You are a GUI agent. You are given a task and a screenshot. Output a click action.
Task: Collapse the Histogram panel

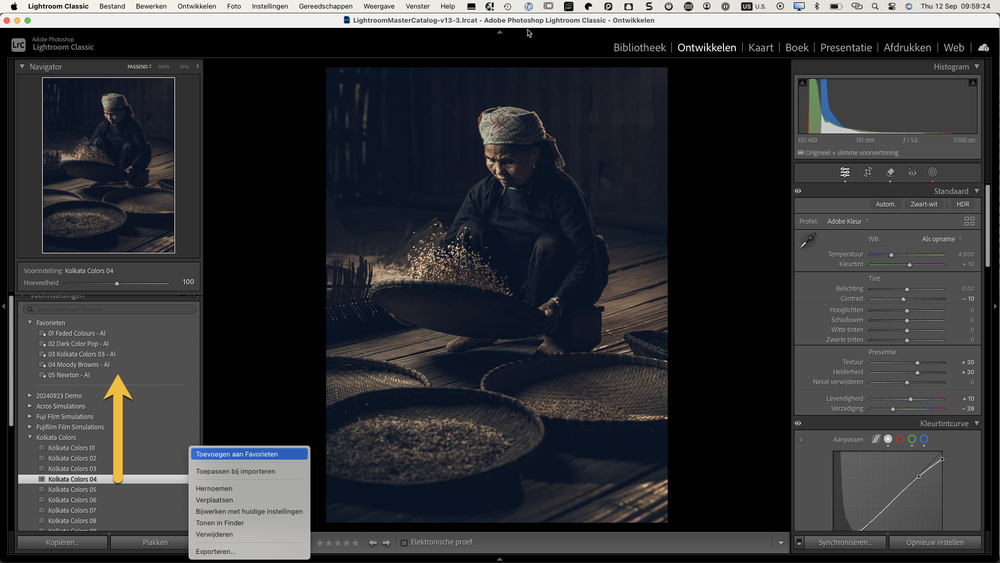pos(976,66)
